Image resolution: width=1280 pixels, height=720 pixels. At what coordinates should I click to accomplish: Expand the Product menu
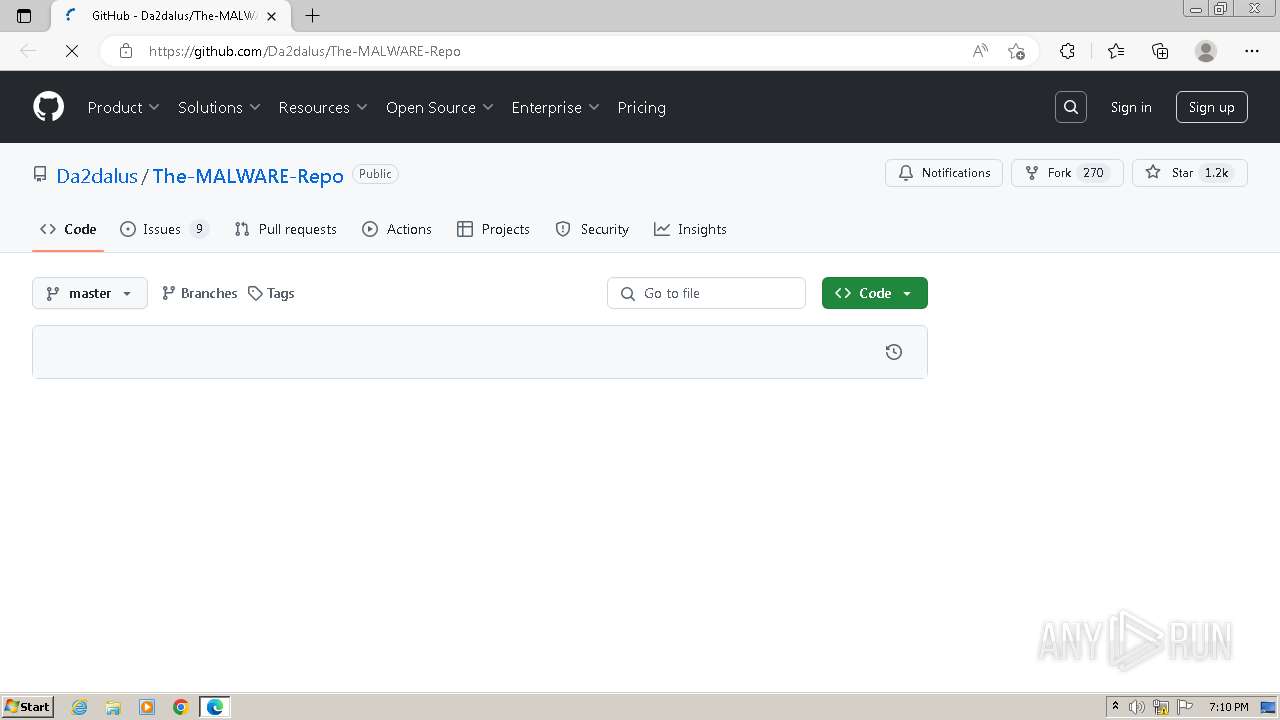(123, 107)
